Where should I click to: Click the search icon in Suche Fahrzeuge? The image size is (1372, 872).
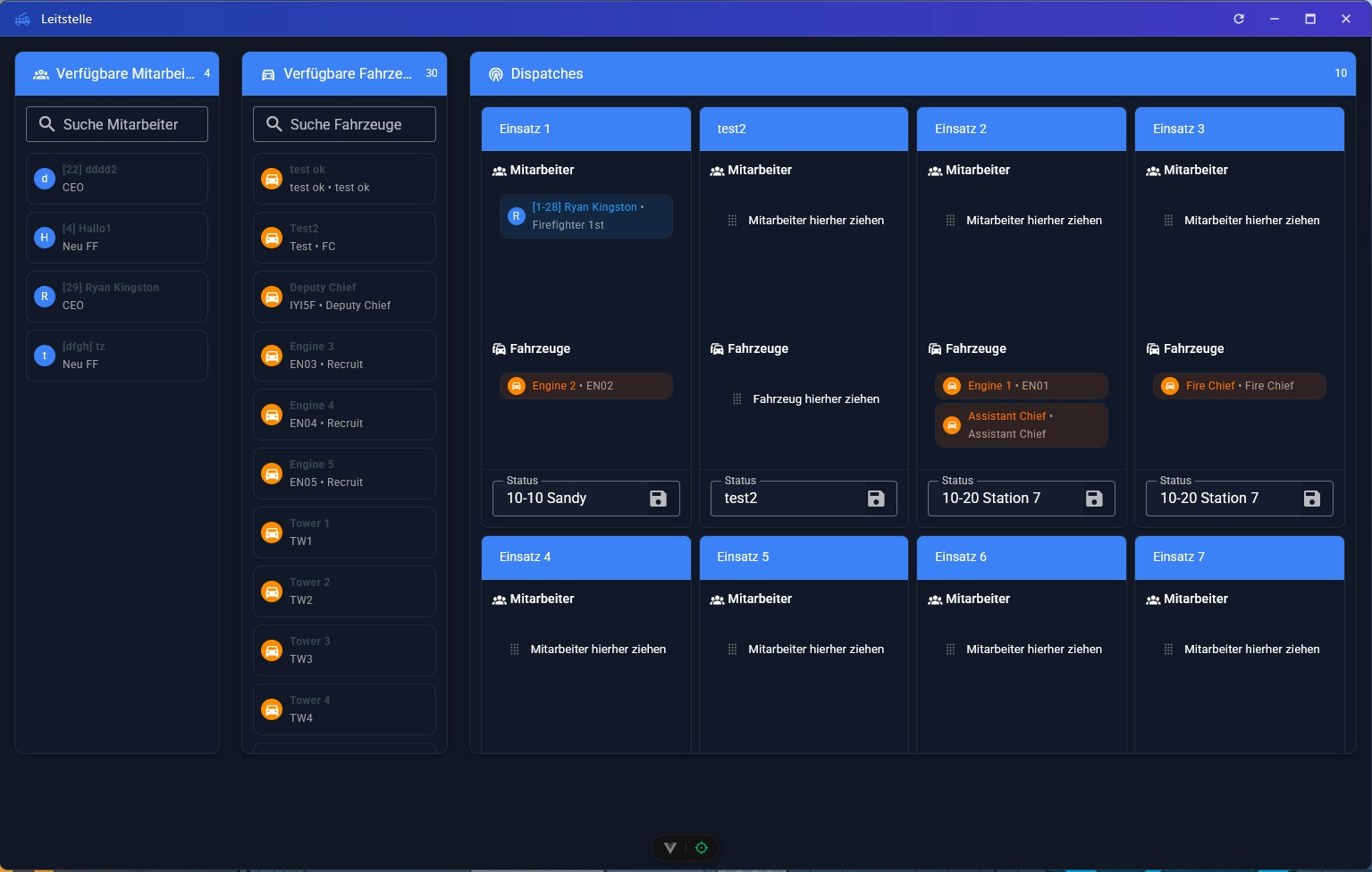point(274,124)
